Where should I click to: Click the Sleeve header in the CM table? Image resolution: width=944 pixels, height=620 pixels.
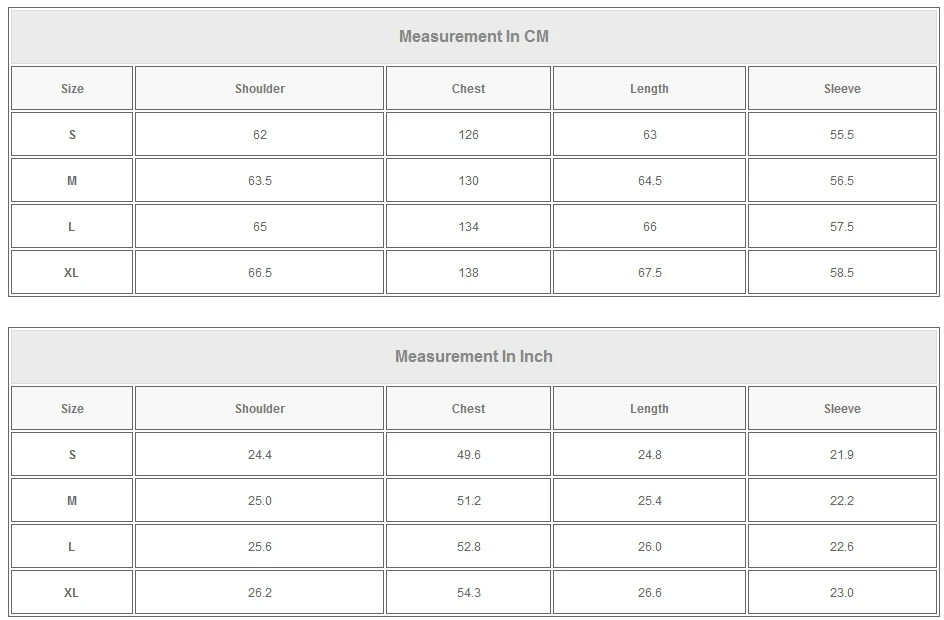click(842, 89)
